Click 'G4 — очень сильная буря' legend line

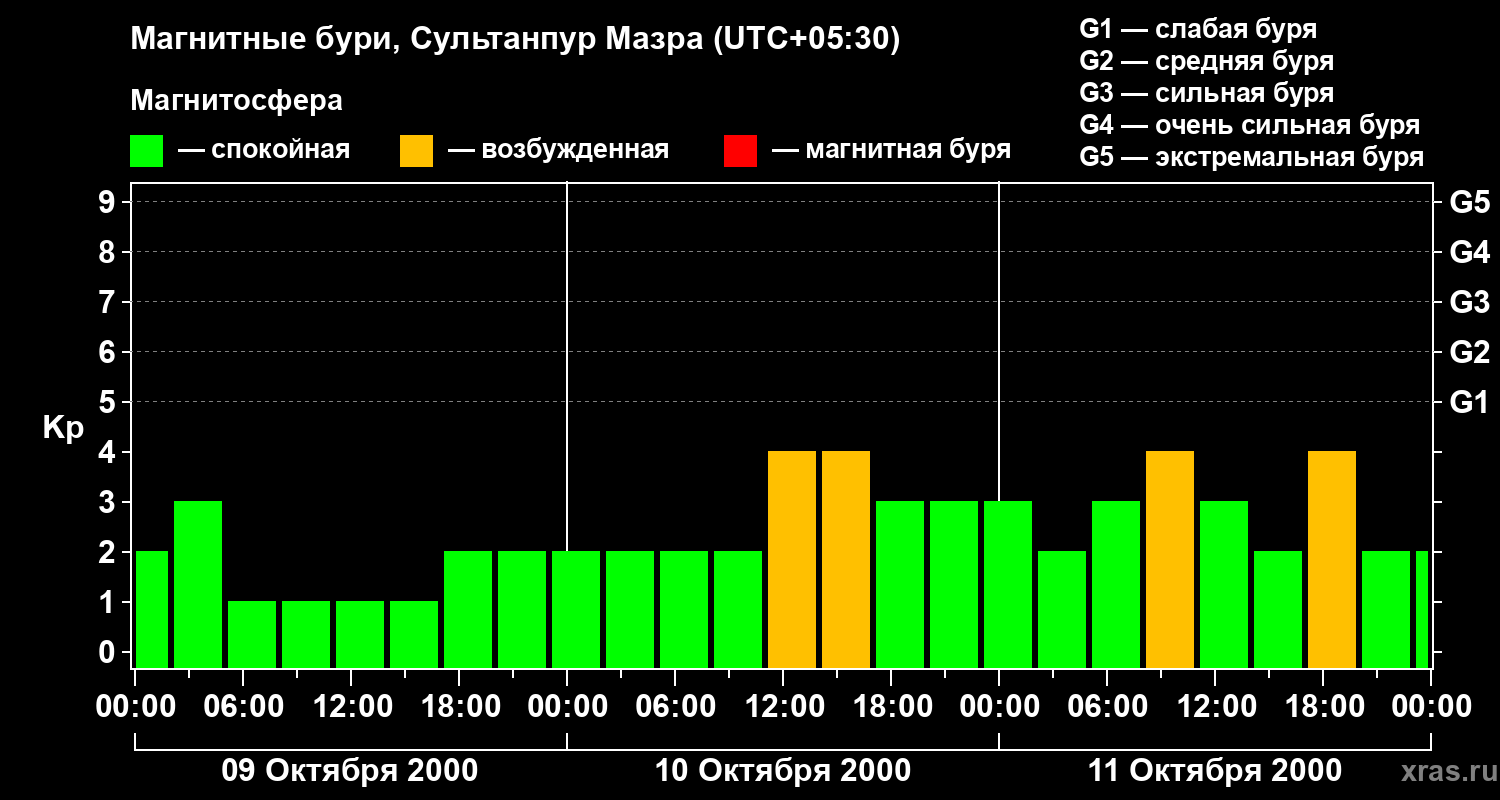(x=1250, y=125)
